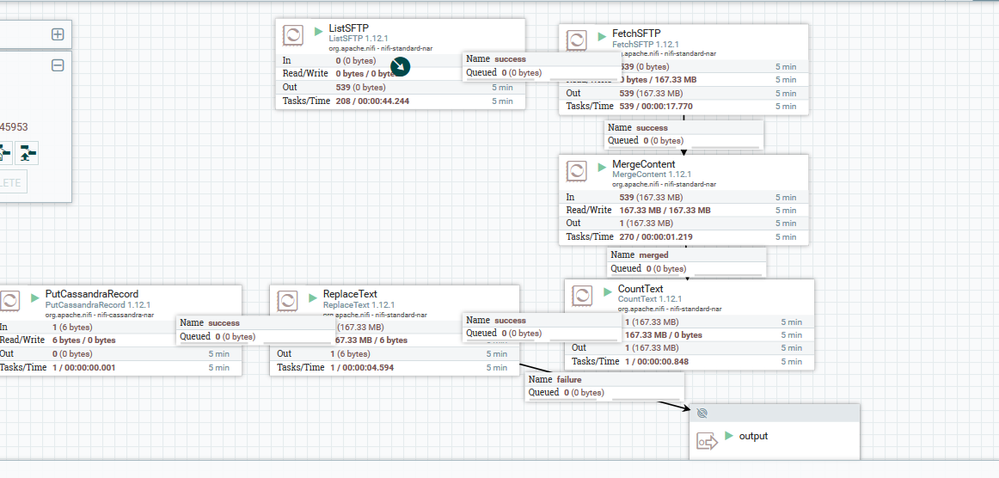The image size is (999, 478).
Task: Click the success connection below FetchSFTP
Action: [x=684, y=134]
